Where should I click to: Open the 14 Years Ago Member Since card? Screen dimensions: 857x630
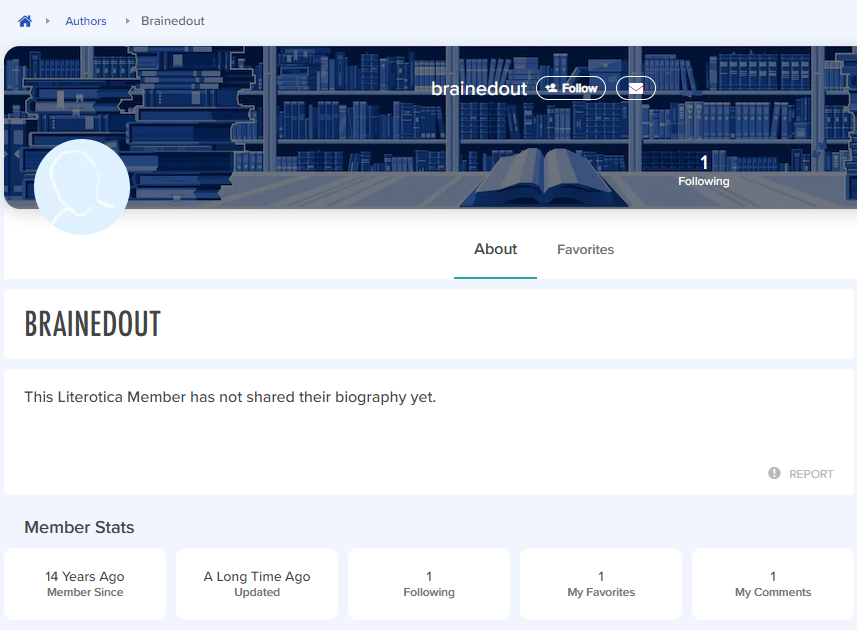pos(85,584)
